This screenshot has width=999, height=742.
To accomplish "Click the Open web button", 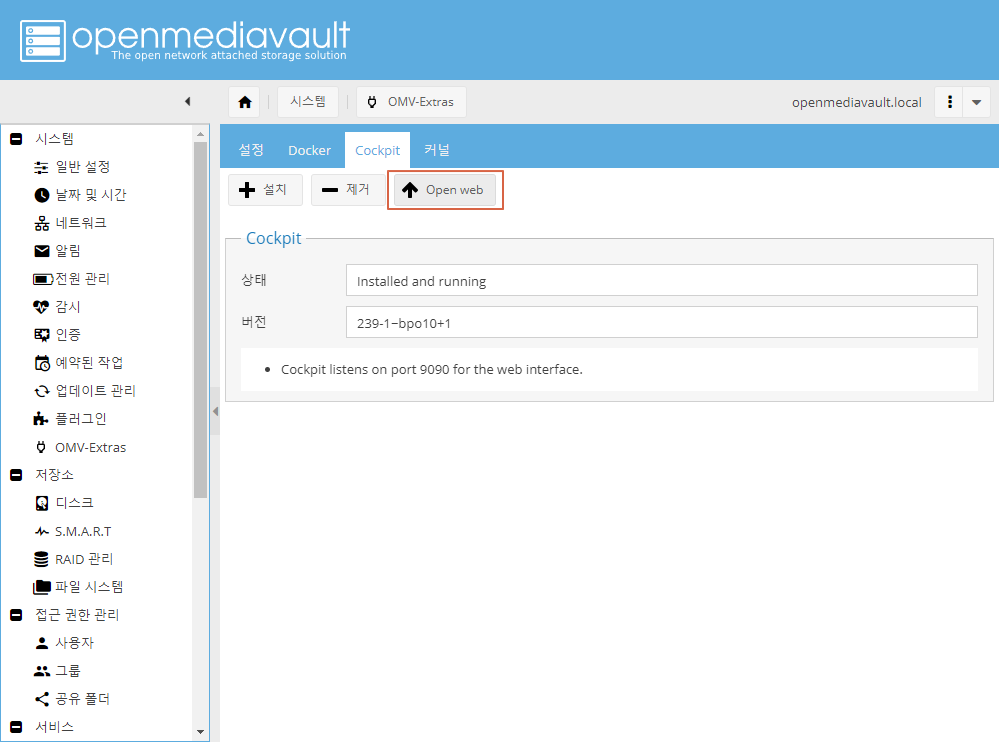I will pyautogui.click(x=445, y=190).
